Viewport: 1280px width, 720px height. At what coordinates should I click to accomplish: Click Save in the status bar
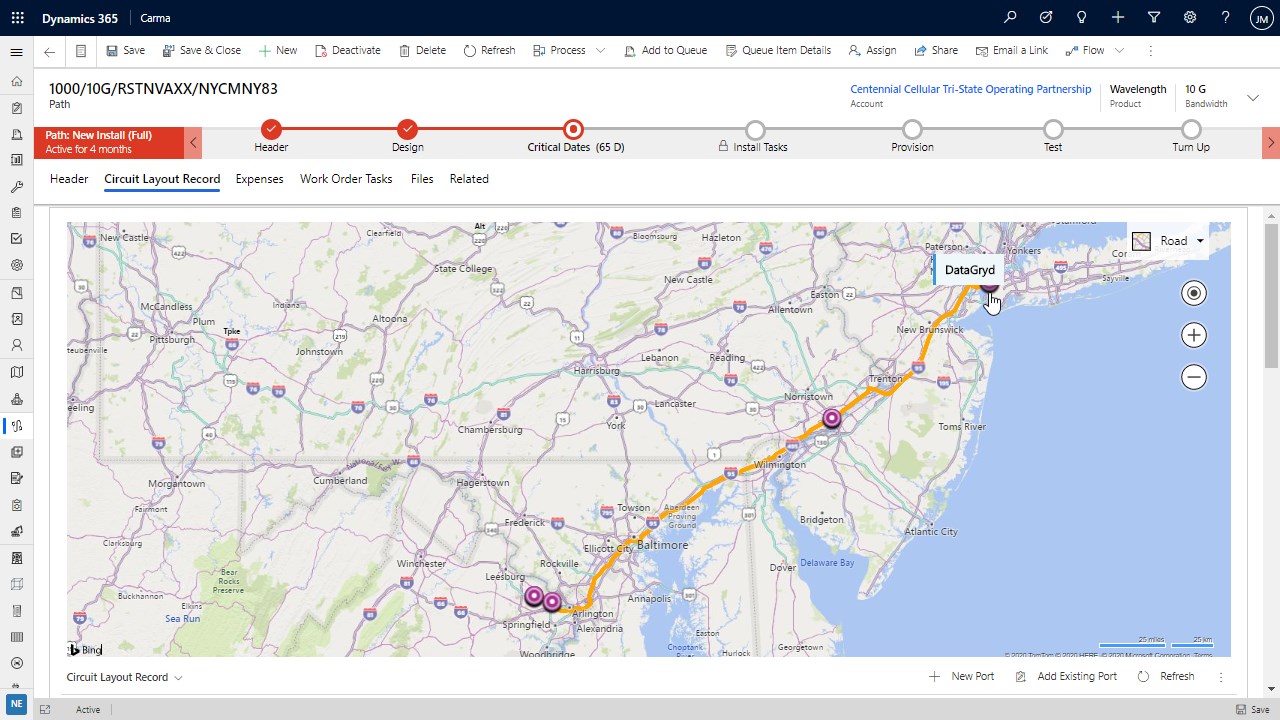coord(1253,710)
